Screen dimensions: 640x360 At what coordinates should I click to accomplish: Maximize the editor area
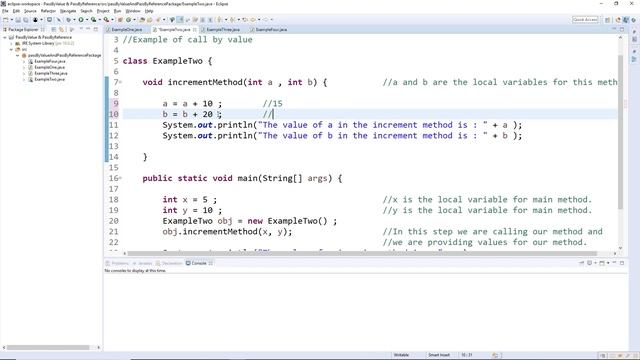pyautogui.click(x=622, y=29)
